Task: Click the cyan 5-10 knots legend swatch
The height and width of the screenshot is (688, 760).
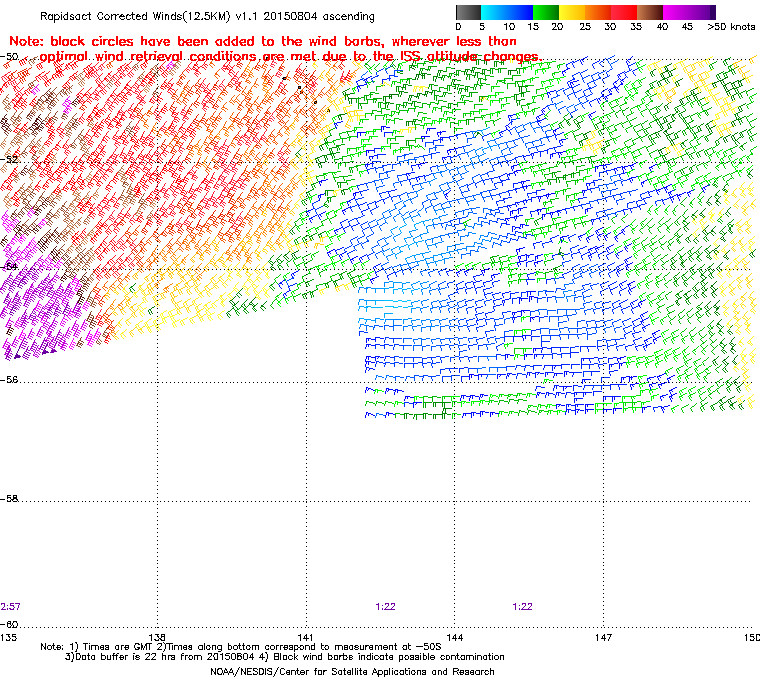Action: [x=494, y=12]
